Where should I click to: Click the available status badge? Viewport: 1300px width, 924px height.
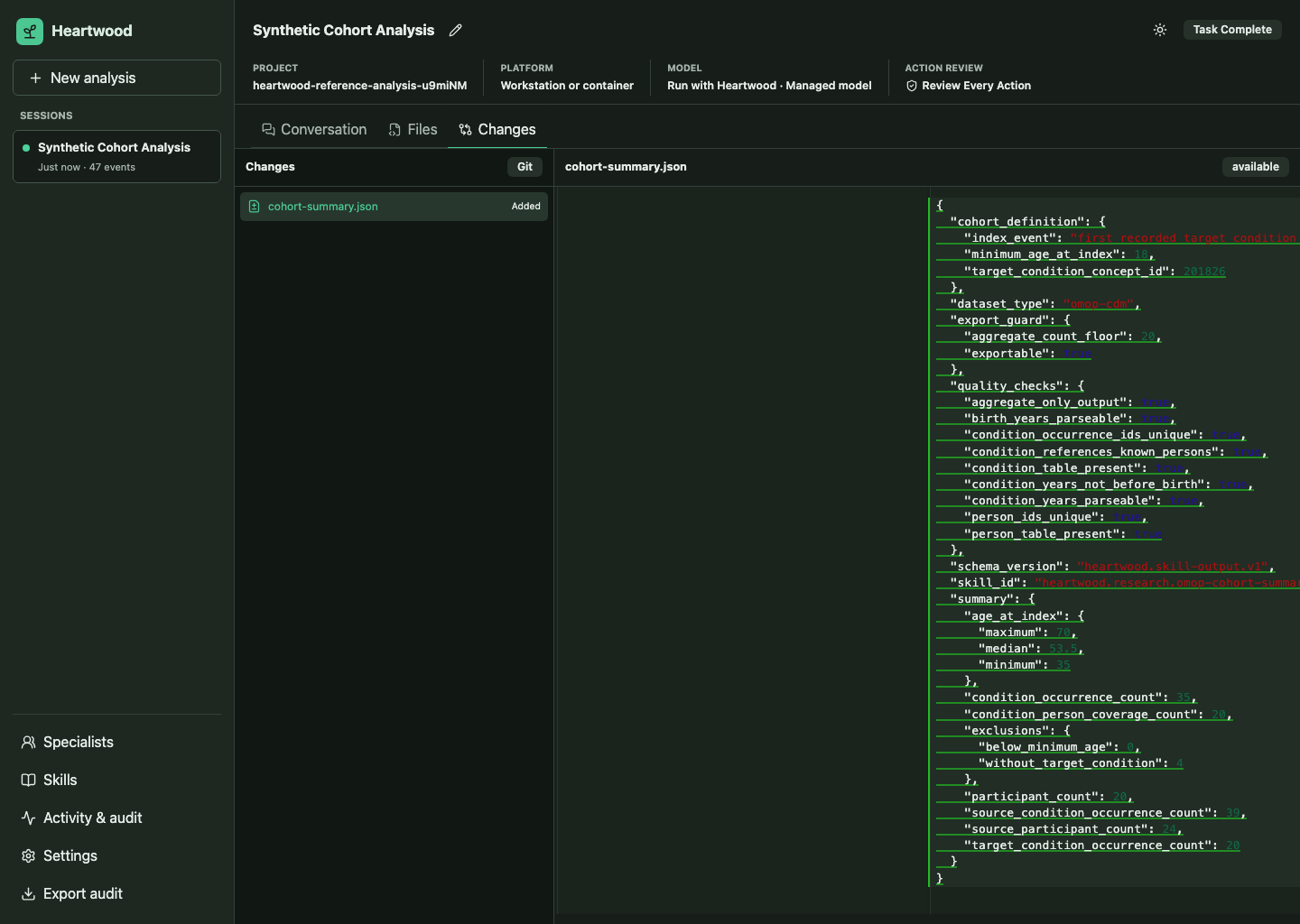click(x=1255, y=167)
